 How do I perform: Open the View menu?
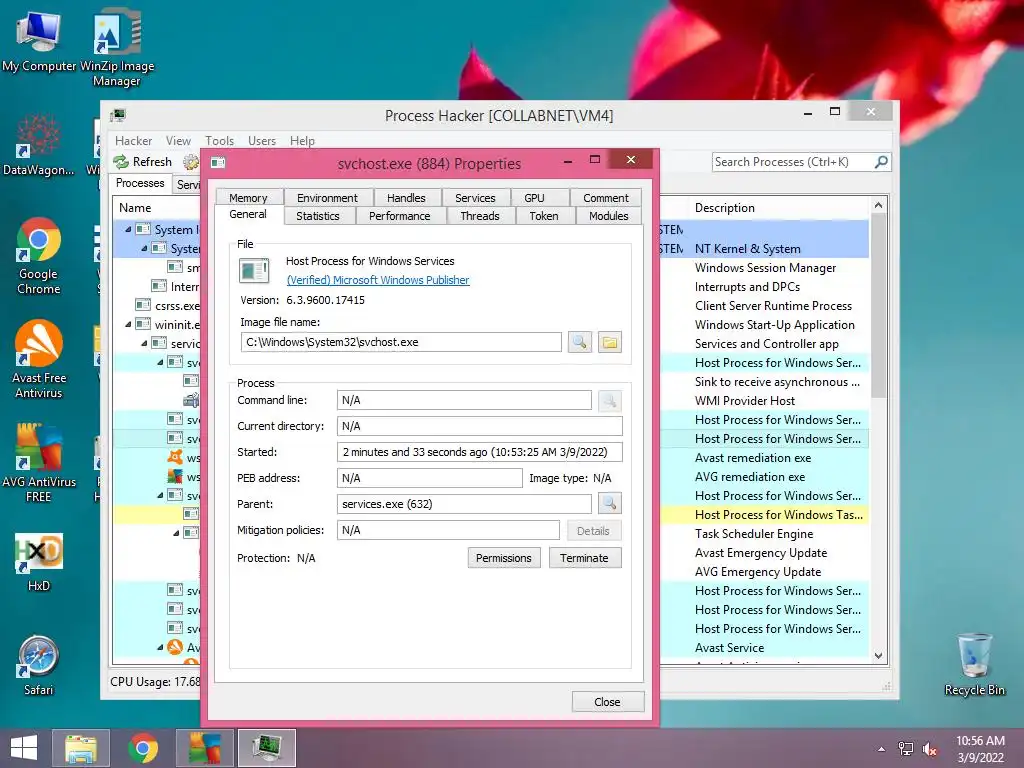pos(178,140)
